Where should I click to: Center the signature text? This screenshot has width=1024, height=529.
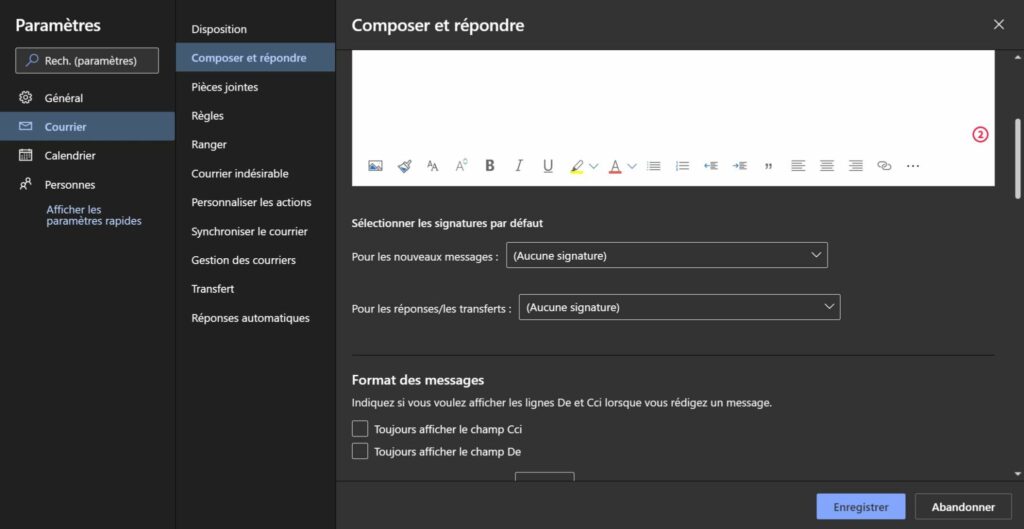(827, 166)
